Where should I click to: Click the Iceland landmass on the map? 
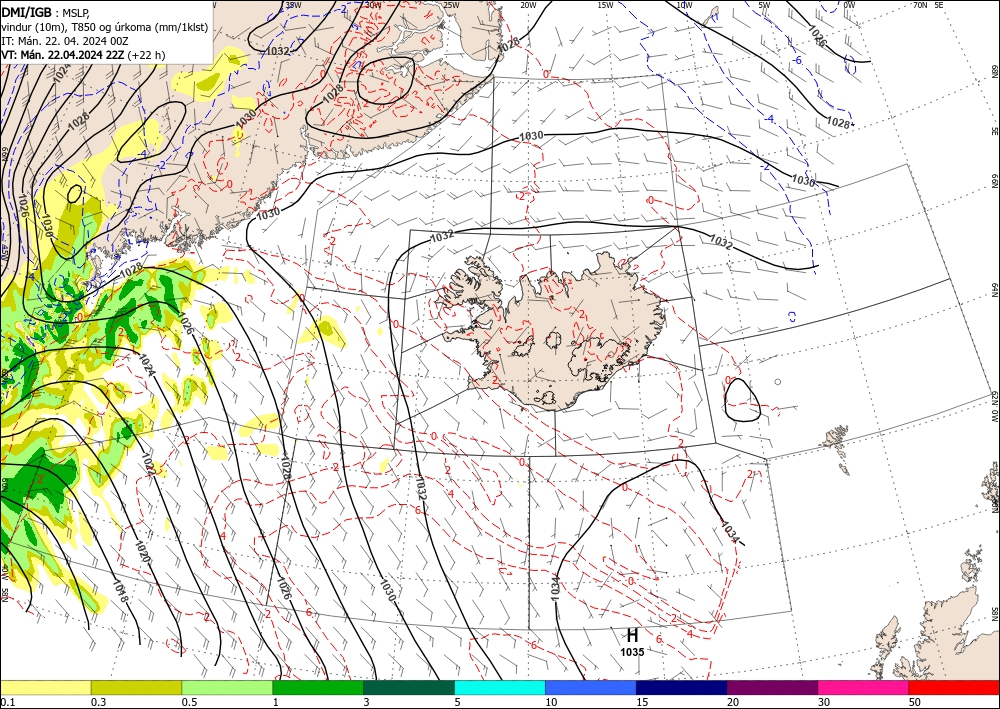(555, 332)
